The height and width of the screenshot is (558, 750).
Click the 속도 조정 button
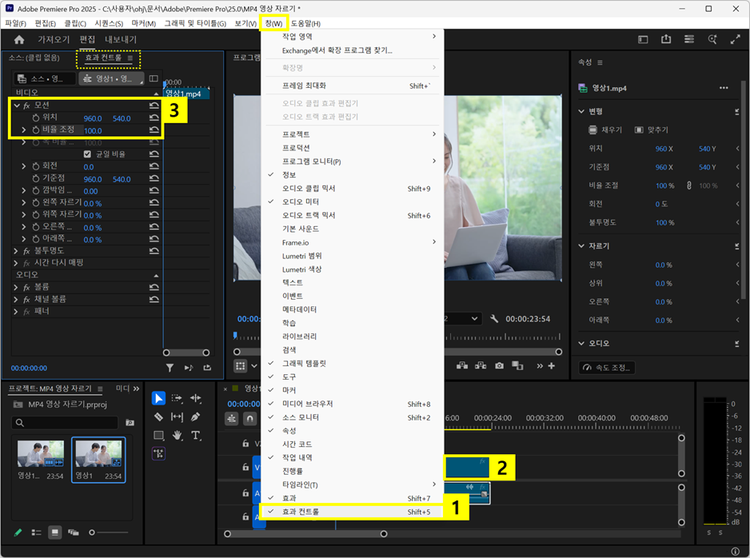tap(607, 368)
